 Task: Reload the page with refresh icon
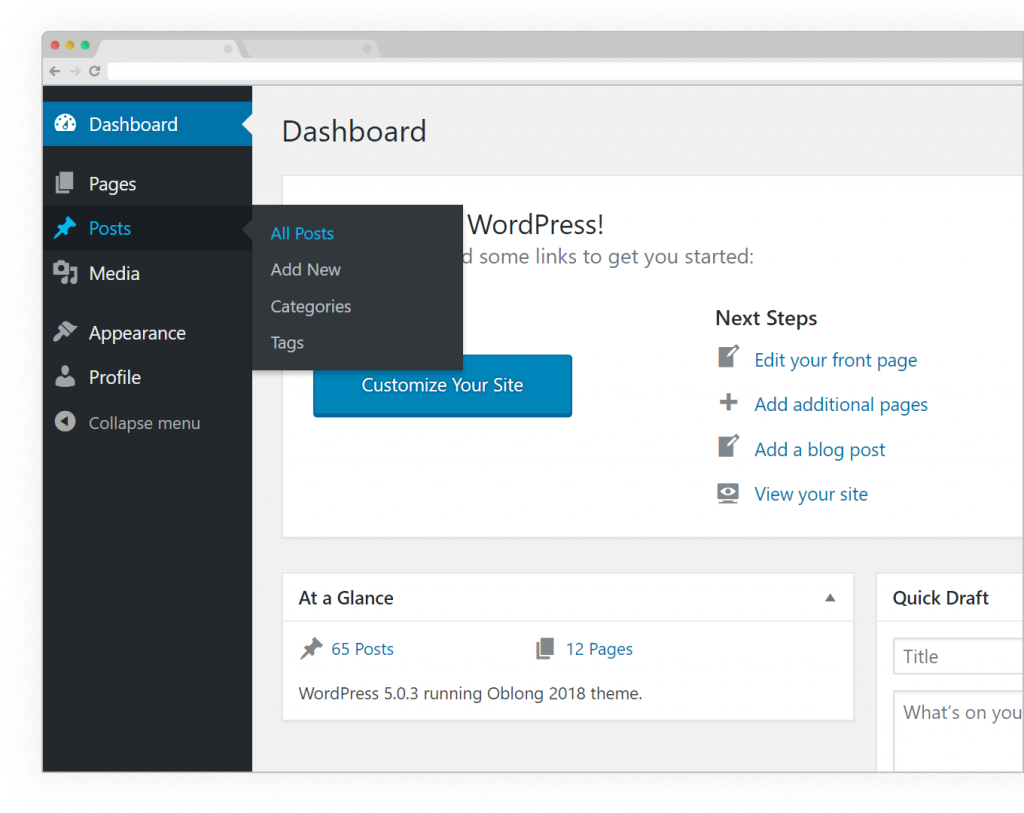(95, 71)
